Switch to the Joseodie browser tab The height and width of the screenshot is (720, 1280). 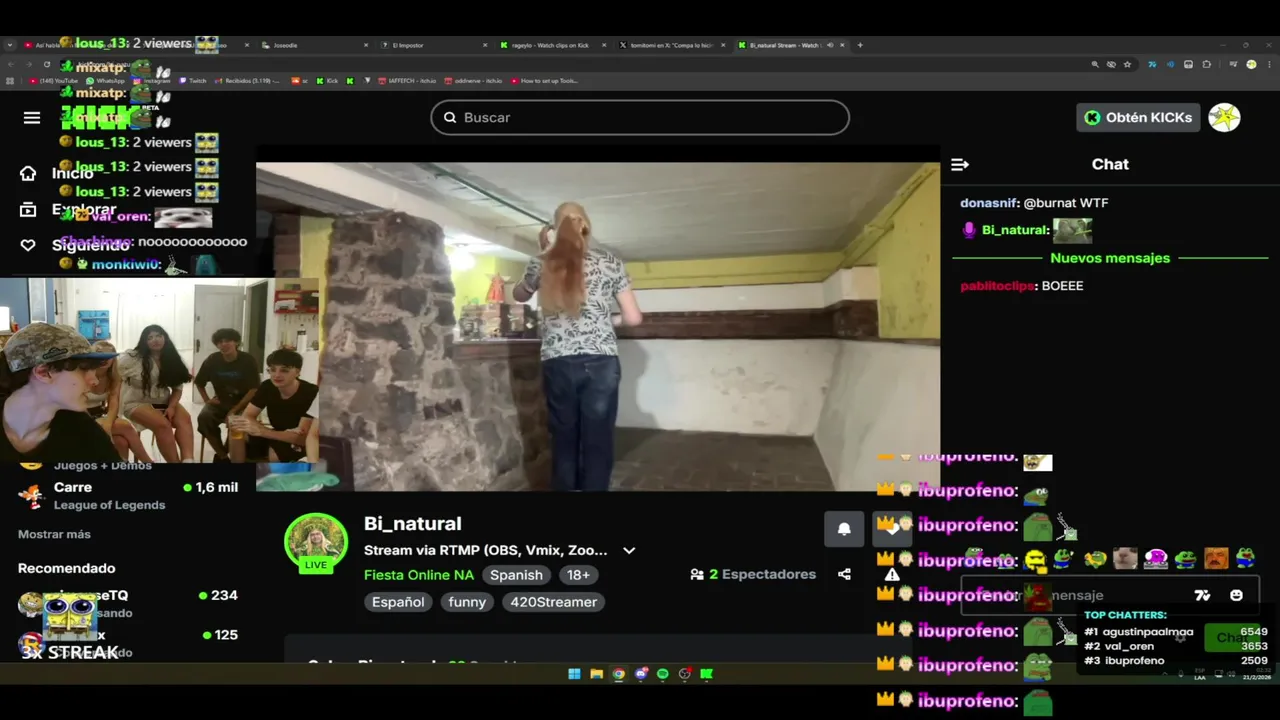pos(315,45)
